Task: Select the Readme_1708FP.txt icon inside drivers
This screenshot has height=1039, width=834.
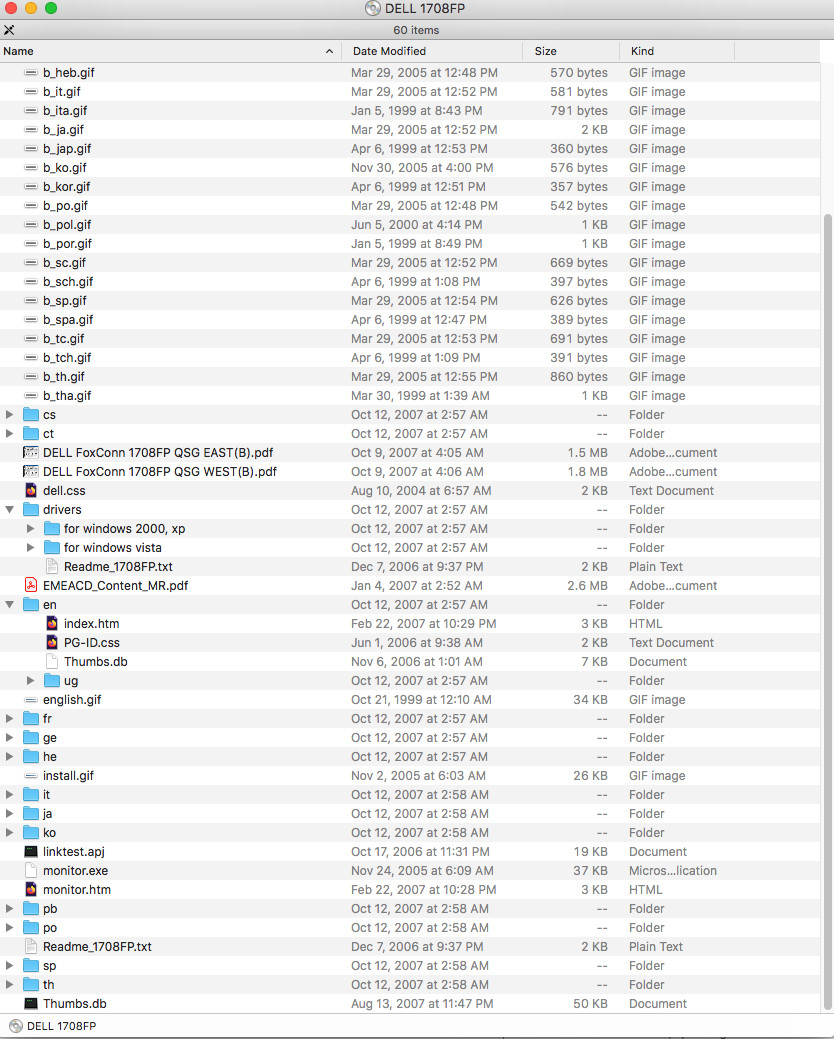Action: point(52,567)
